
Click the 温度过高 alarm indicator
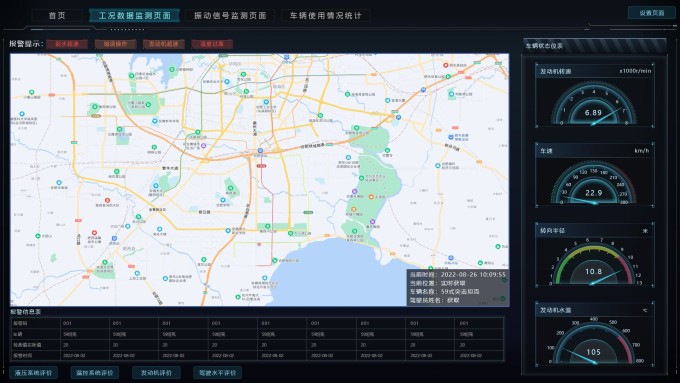(212, 44)
